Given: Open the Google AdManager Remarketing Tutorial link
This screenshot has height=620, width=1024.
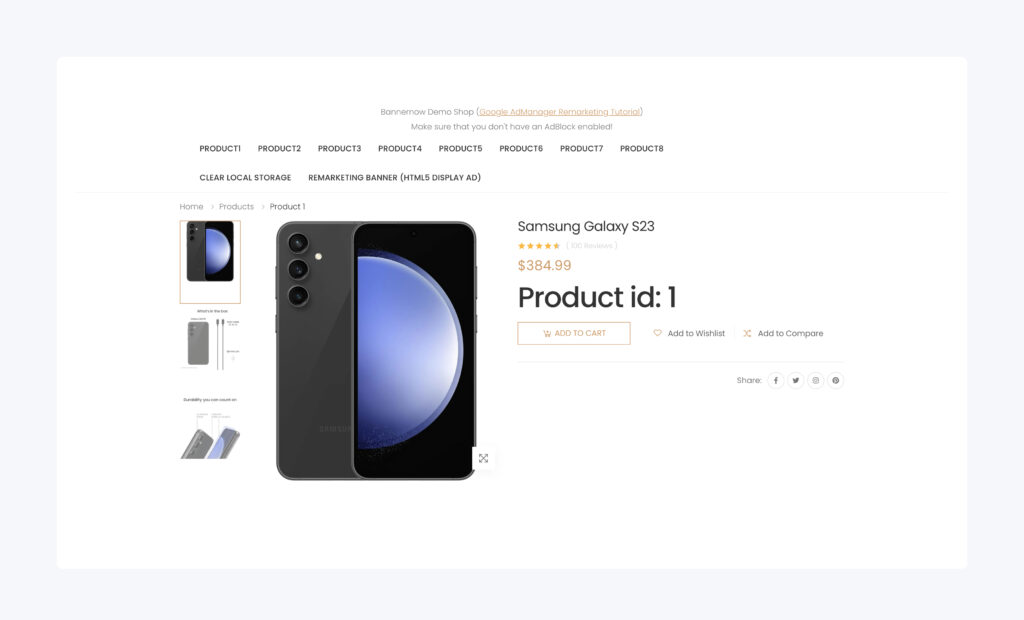Looking at the screenshot, I should 560,112.
